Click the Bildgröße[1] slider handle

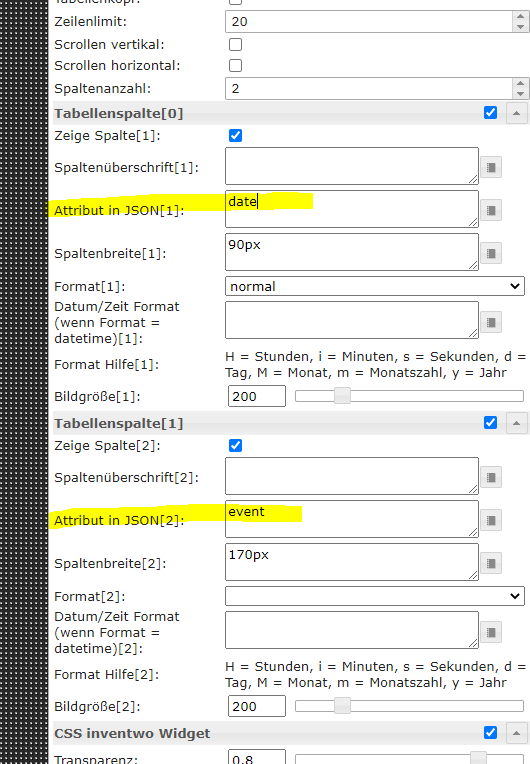(x=342, y=396)
